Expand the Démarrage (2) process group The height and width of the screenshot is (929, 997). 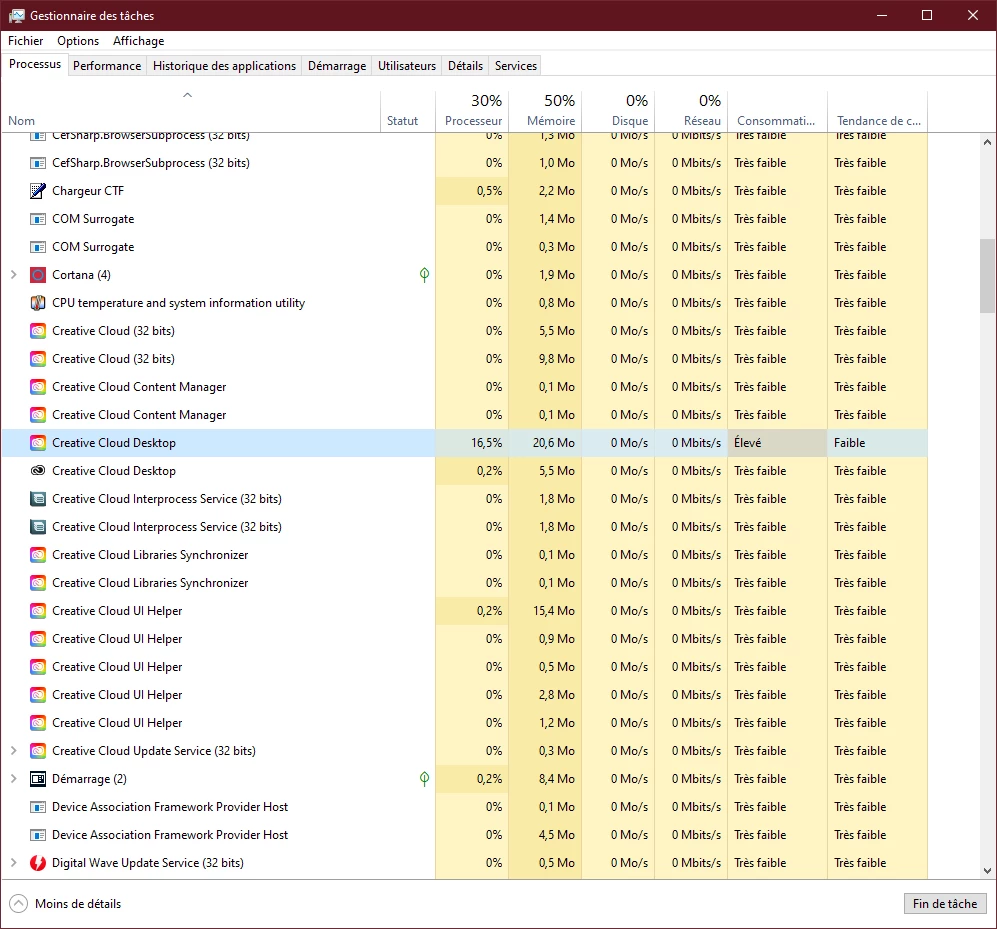[13, 779]
